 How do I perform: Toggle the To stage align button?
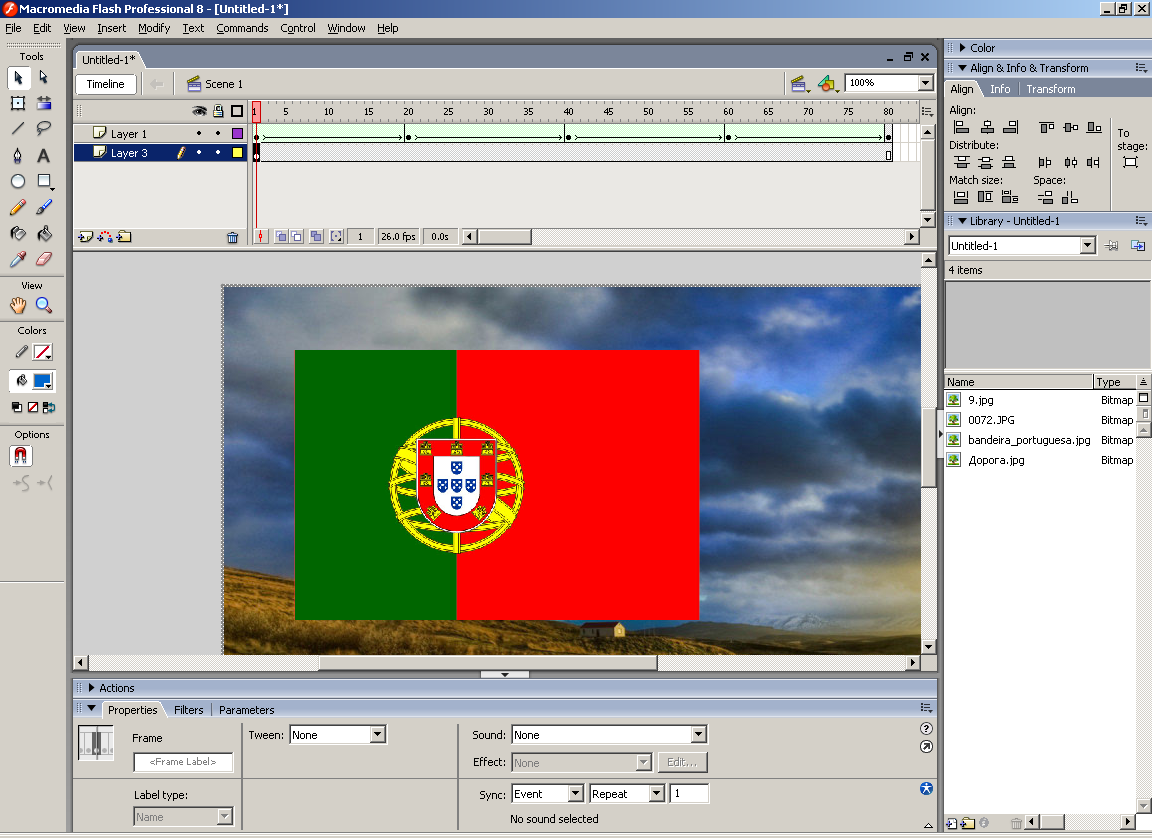[x=1131, y=162]
